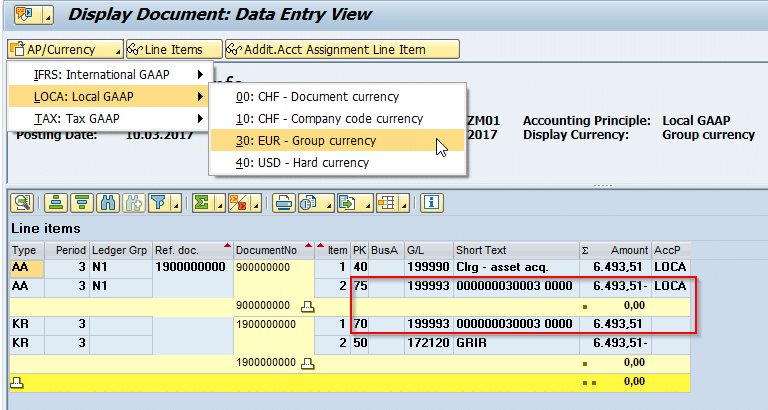Viewport: 768px width, 410px height.
Task: Click the Total sigma icon
Action: pos(203,203)
